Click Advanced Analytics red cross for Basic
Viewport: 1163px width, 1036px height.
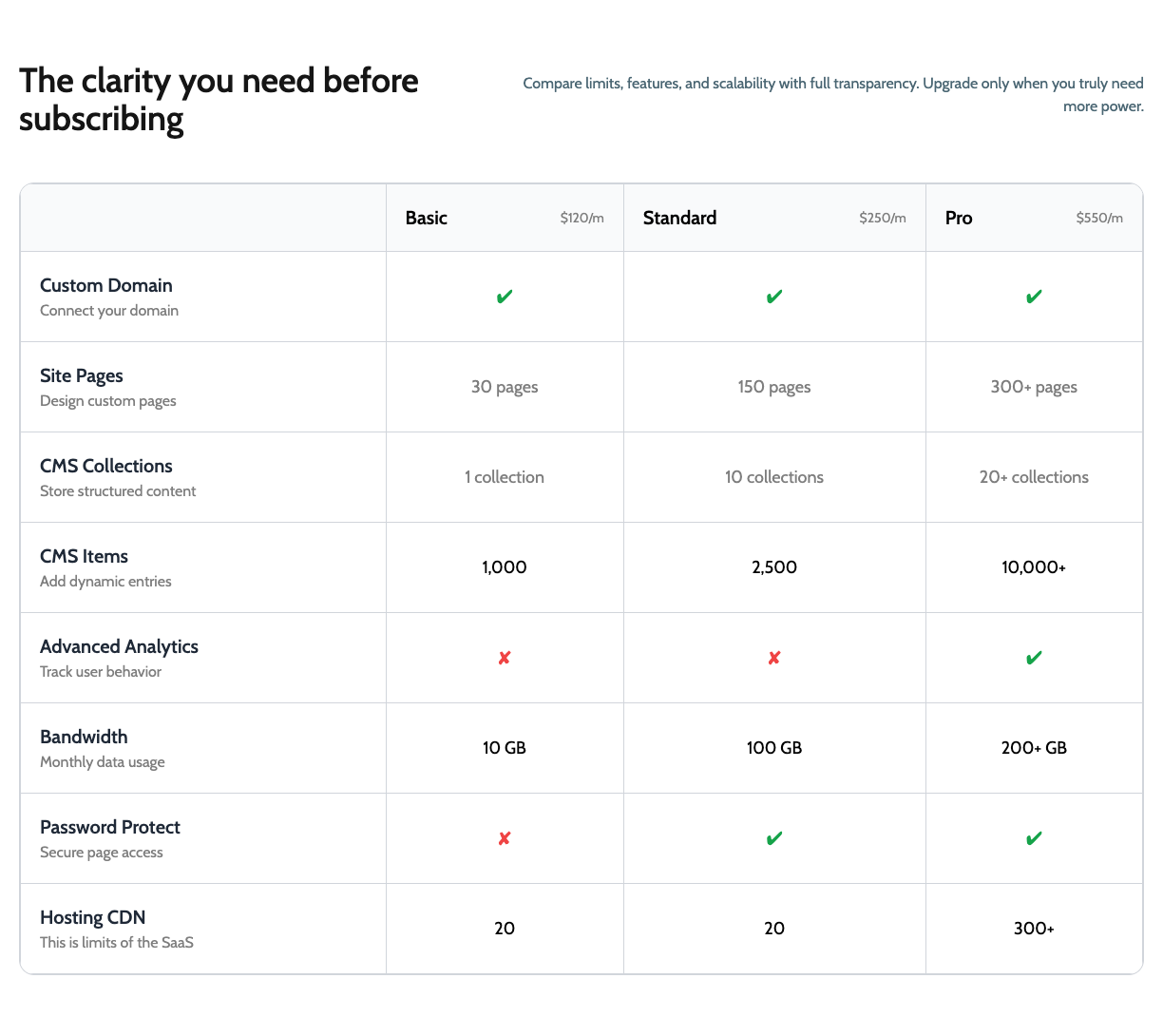[x=505, y=658]
